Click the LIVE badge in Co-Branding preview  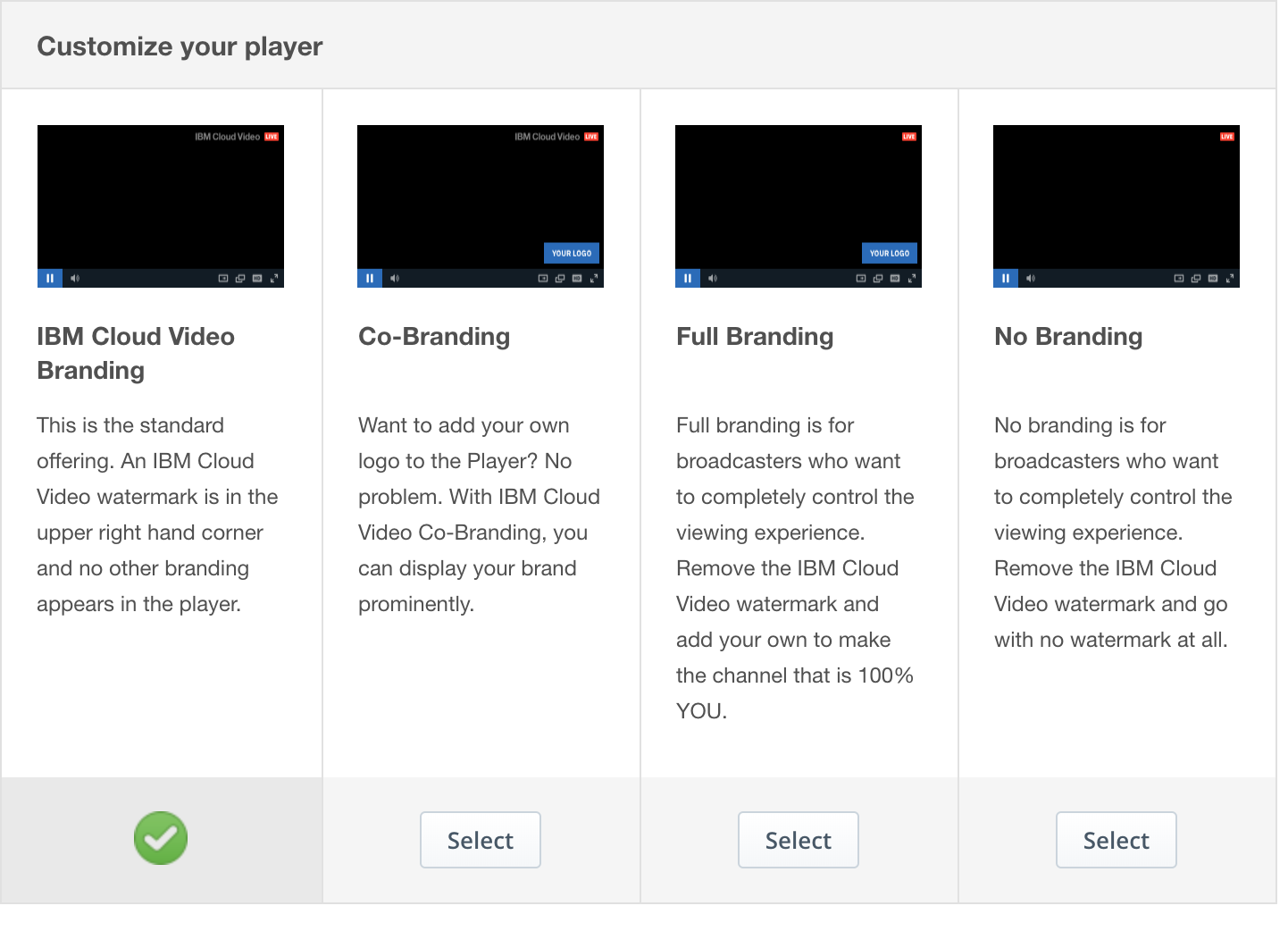click(x=591, y=137)
